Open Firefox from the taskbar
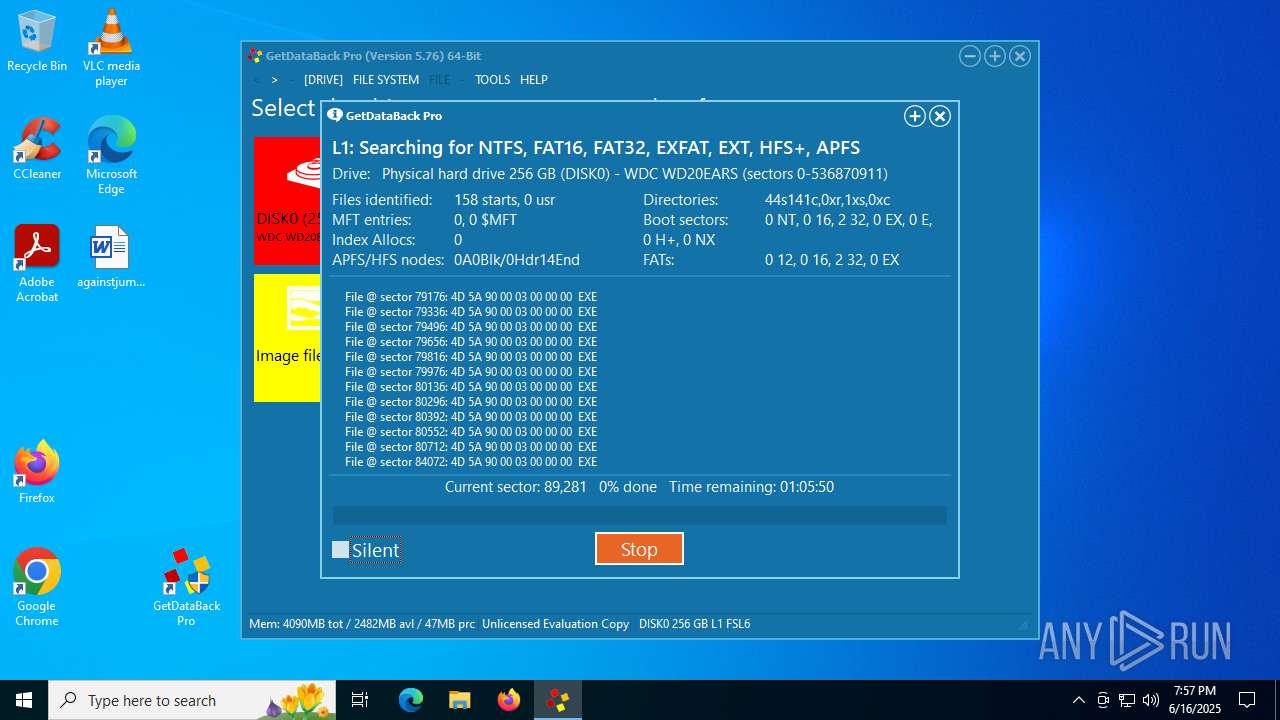The image size is (1280, 720). coord(508,700)
